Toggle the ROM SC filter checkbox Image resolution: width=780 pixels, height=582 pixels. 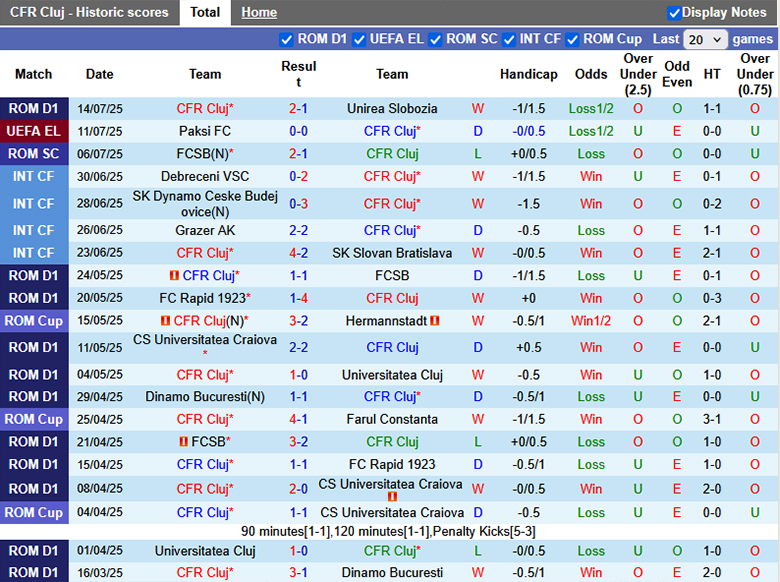pyautogui.click(x=435, y=39)
